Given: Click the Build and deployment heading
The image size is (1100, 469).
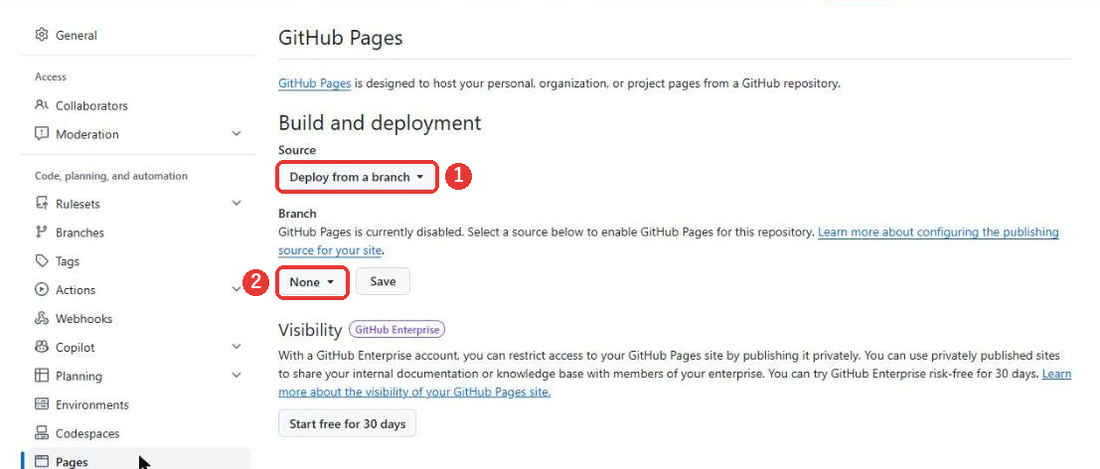Looking at the screenshot, I should tap(380, 123).
